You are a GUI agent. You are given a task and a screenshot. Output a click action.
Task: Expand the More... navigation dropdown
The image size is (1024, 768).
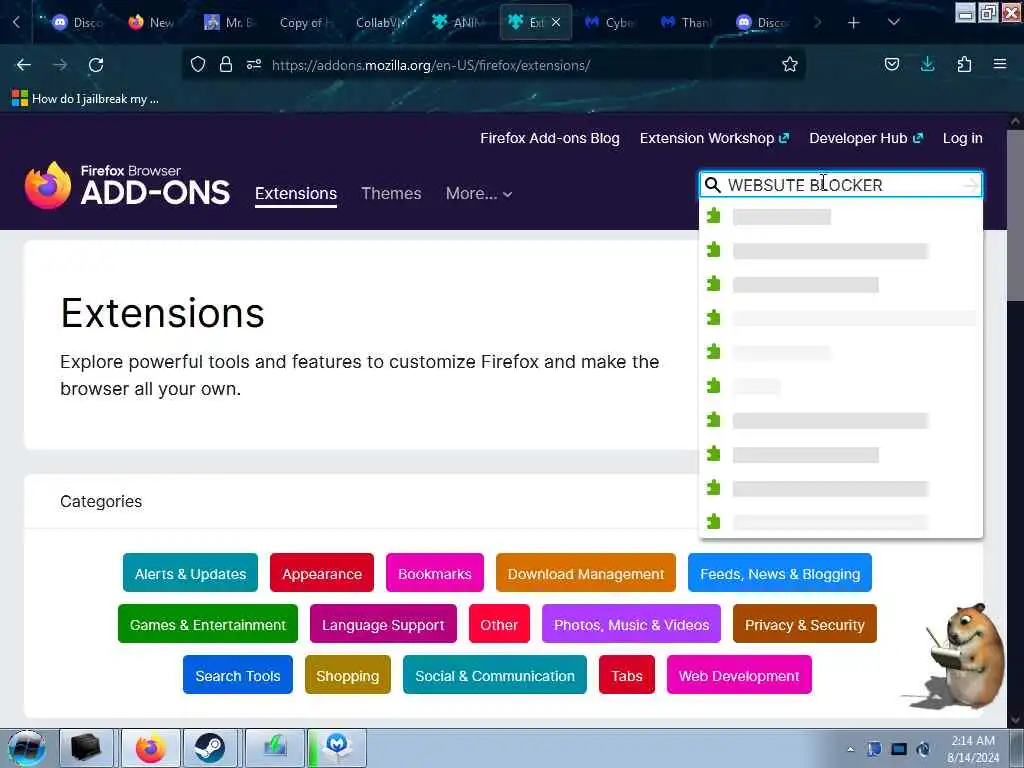pos(479,194)
